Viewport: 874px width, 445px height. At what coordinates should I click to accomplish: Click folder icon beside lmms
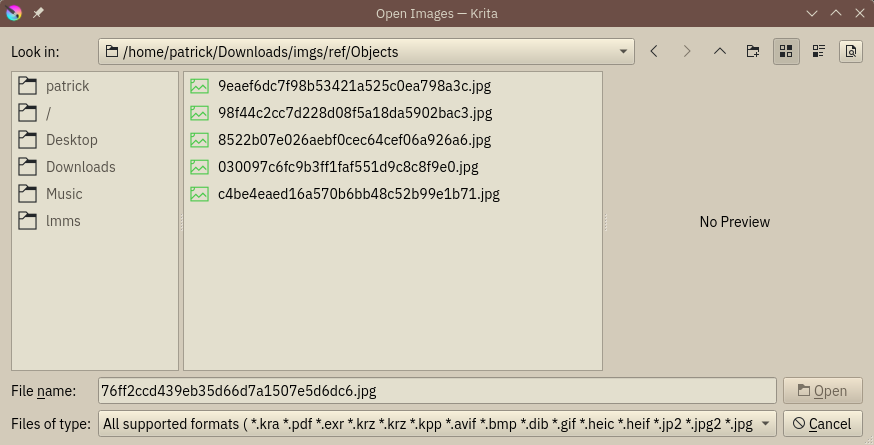[x=27, y=220]
